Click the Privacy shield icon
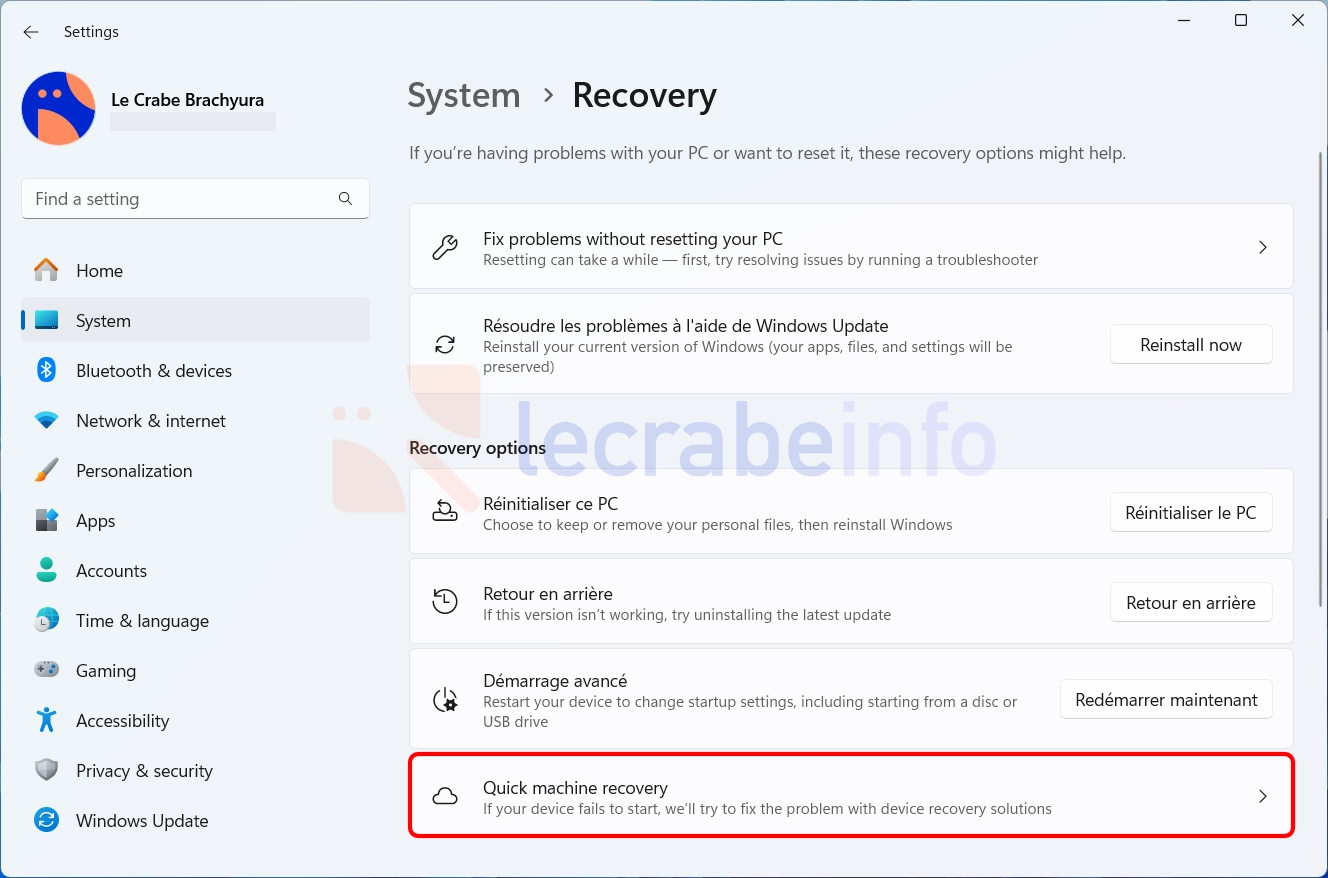1328x878 pixels. (x=46, y=770)
